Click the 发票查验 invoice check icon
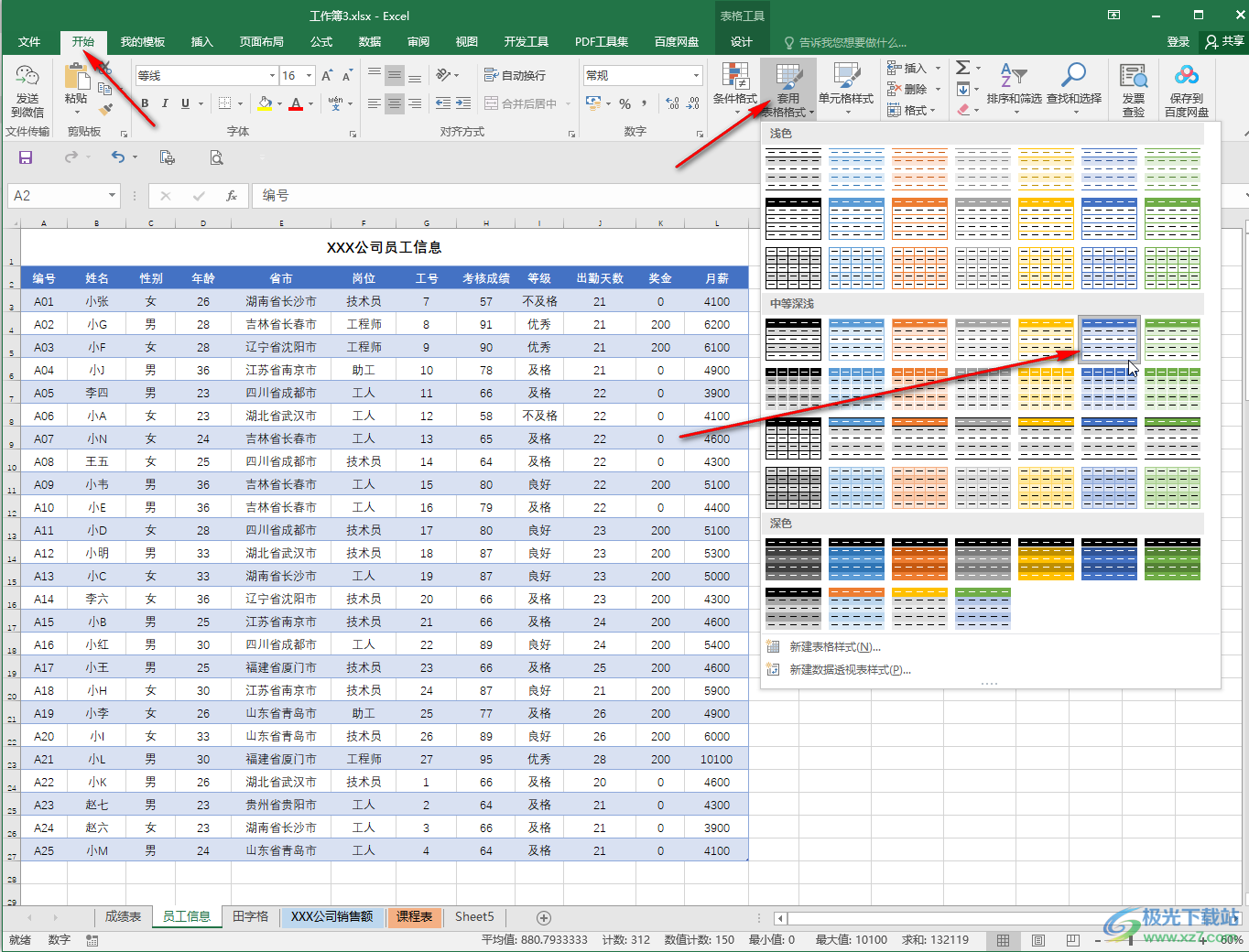The height and width of the screenshot is (952, 1249). point(1134,77)
